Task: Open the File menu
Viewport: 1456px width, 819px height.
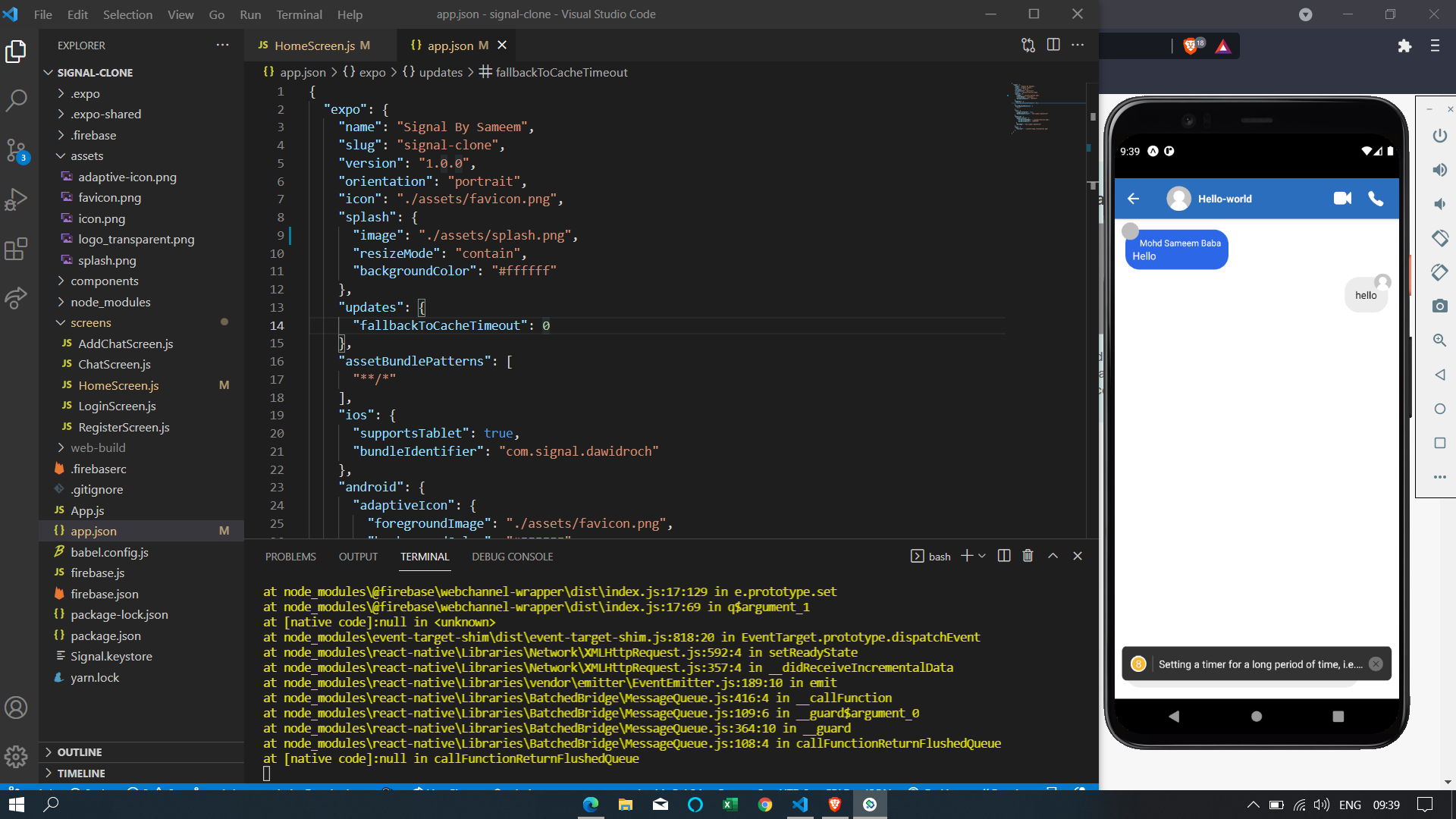Action: point(43,14)
